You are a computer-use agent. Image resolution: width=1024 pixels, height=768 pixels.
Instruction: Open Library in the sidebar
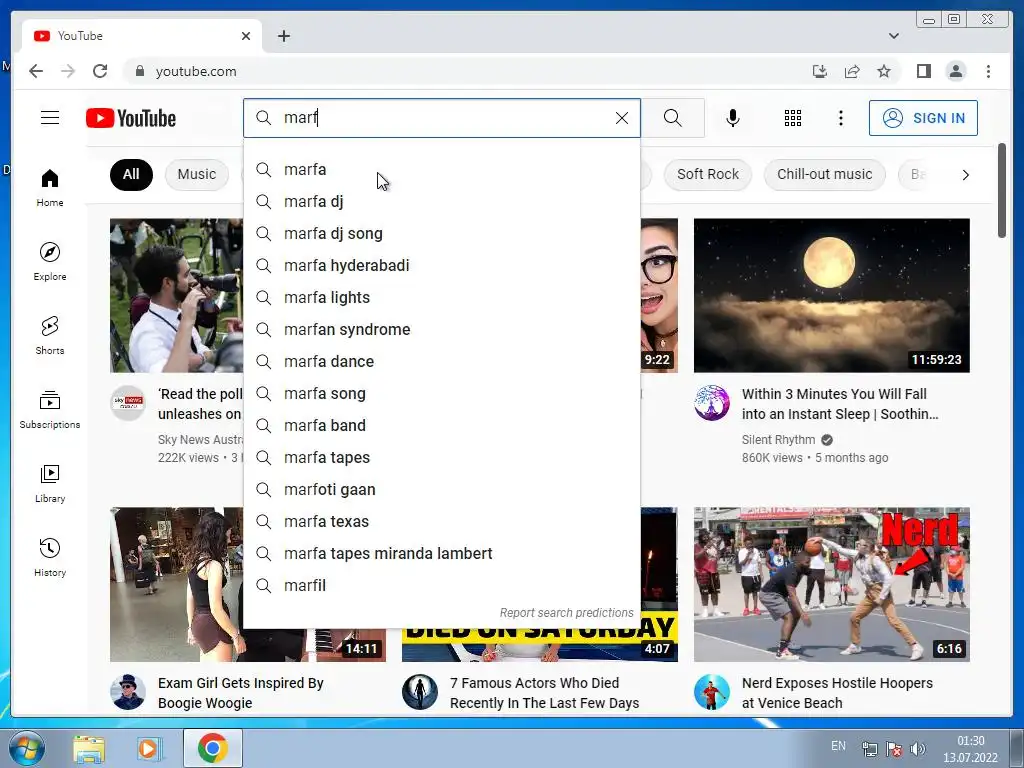[x=50, y=483]
